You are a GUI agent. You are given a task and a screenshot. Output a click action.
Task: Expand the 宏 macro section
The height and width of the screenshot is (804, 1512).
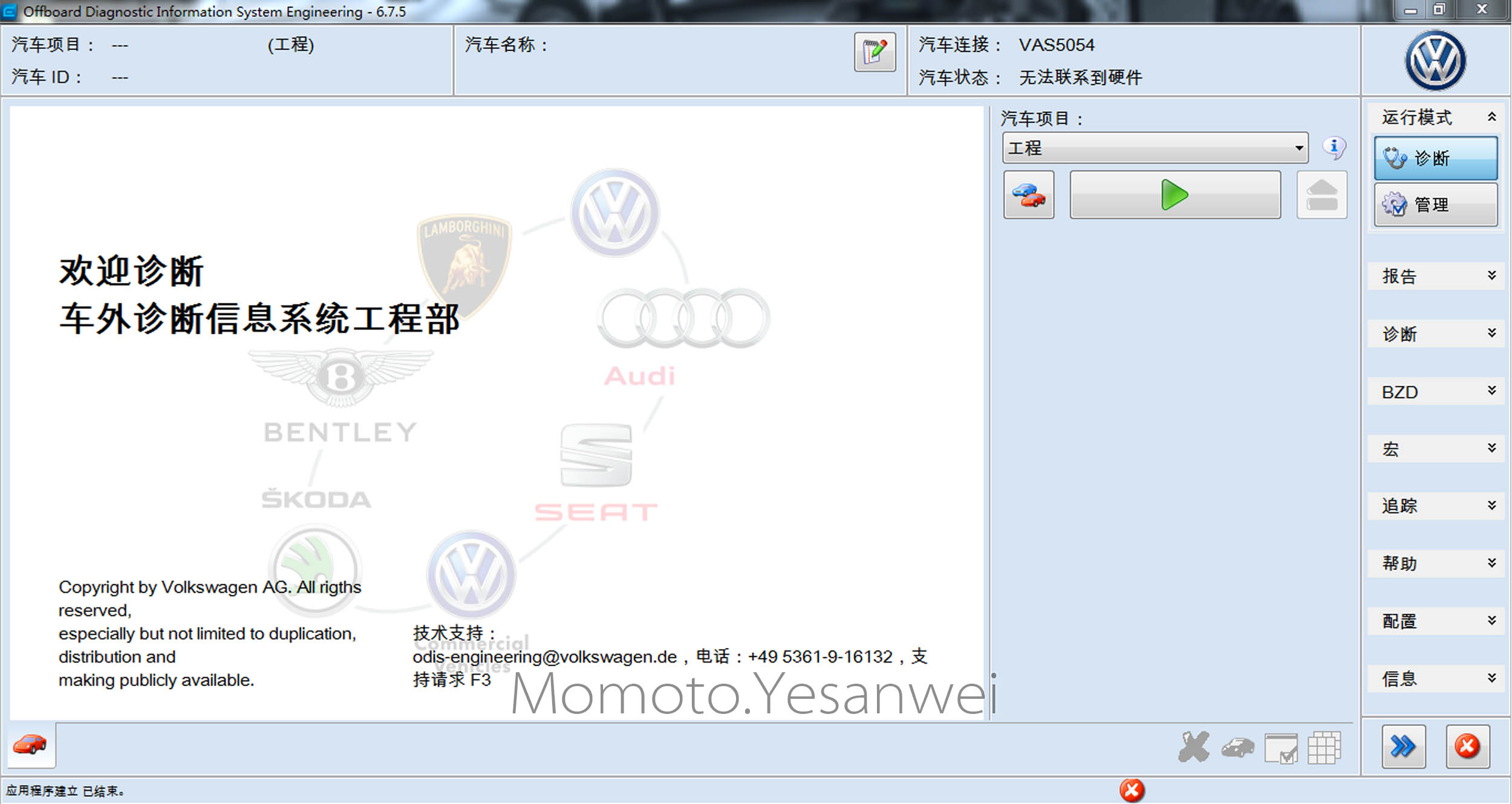click(1436, 449)
